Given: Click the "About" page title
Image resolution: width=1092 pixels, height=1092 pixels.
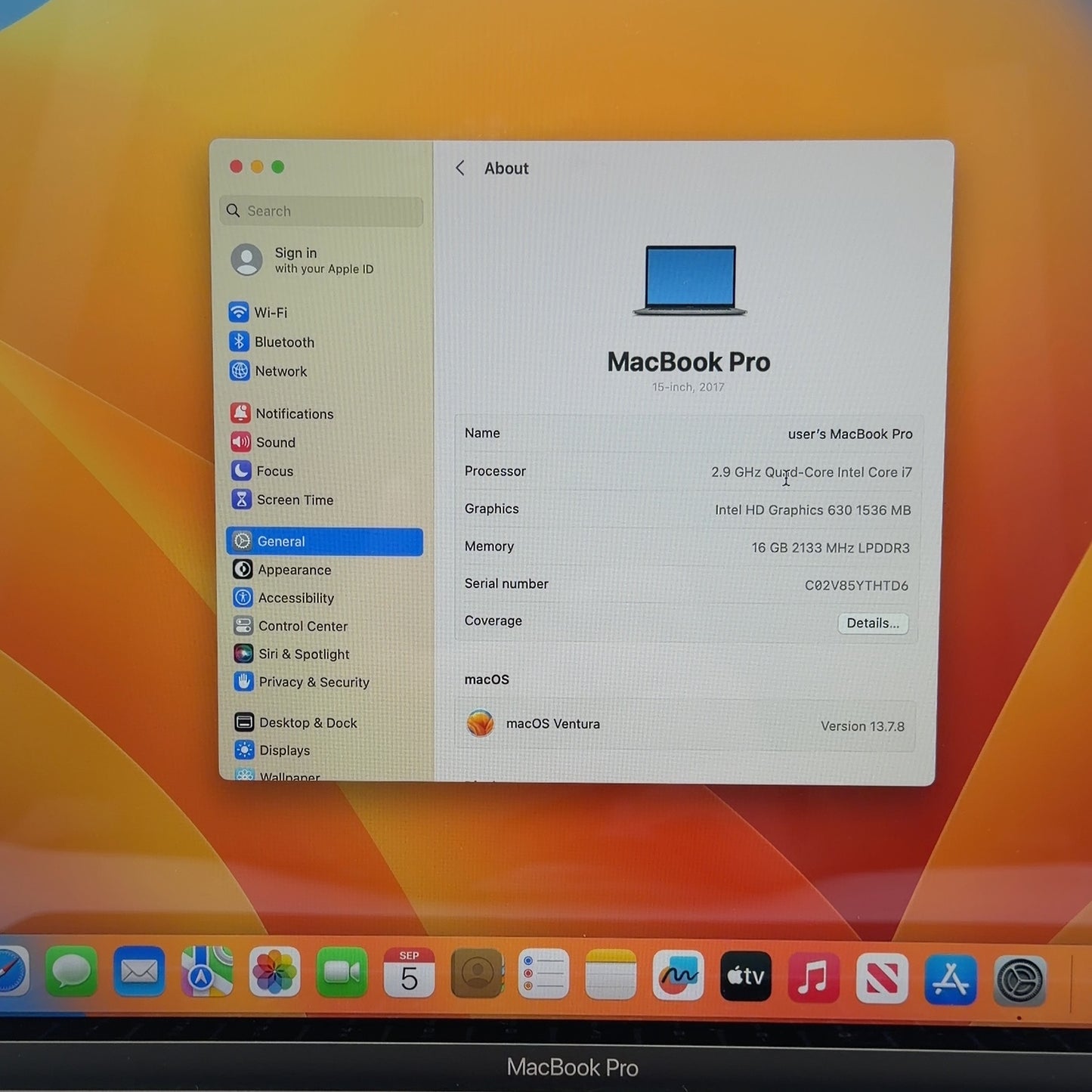Looking at the screenshot, I should pos(506,169).
